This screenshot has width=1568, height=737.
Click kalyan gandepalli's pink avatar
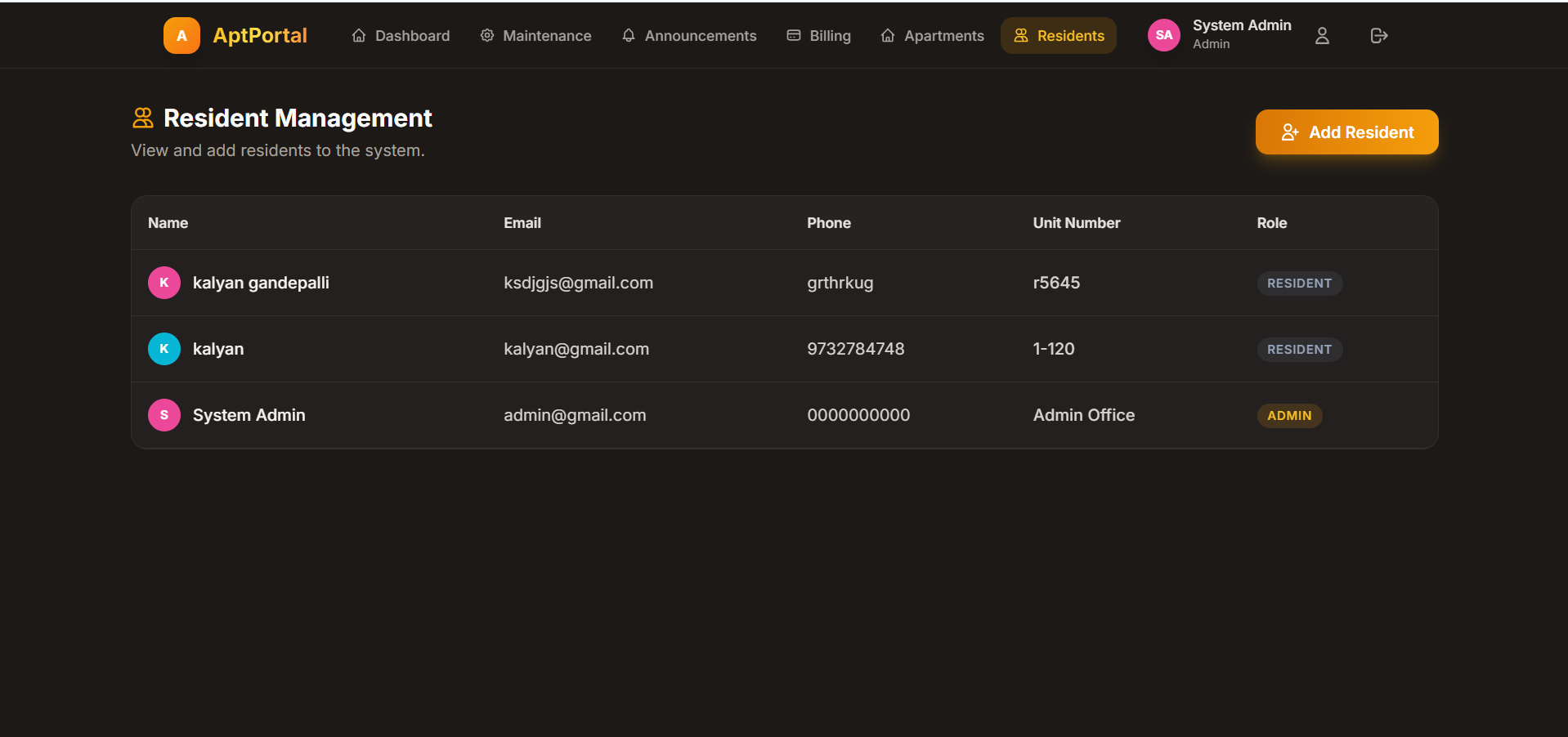coord(164,283)
